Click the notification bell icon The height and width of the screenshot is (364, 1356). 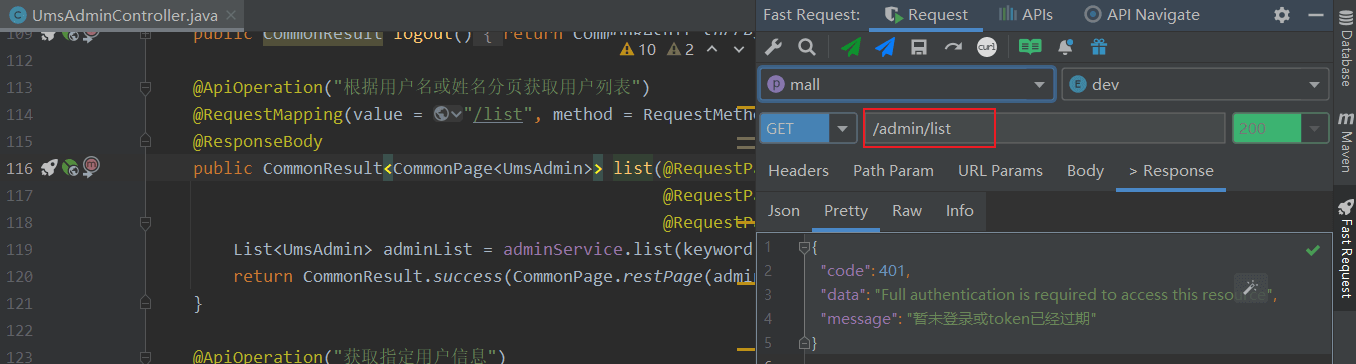coord(1065,47)
